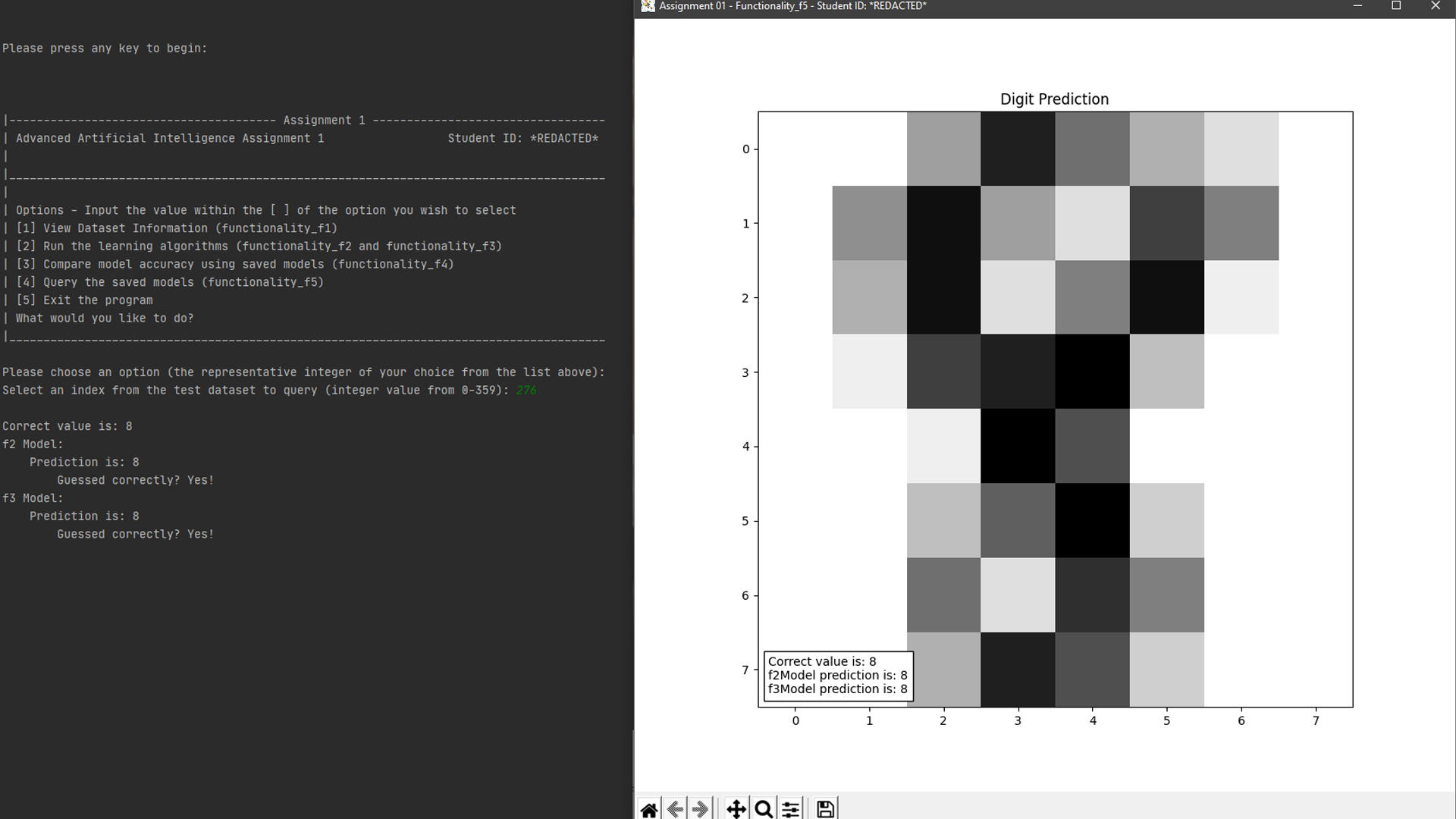The image size is (1456, 819).
Task: Go forward to next view arrow
Action: pos(701,809)
